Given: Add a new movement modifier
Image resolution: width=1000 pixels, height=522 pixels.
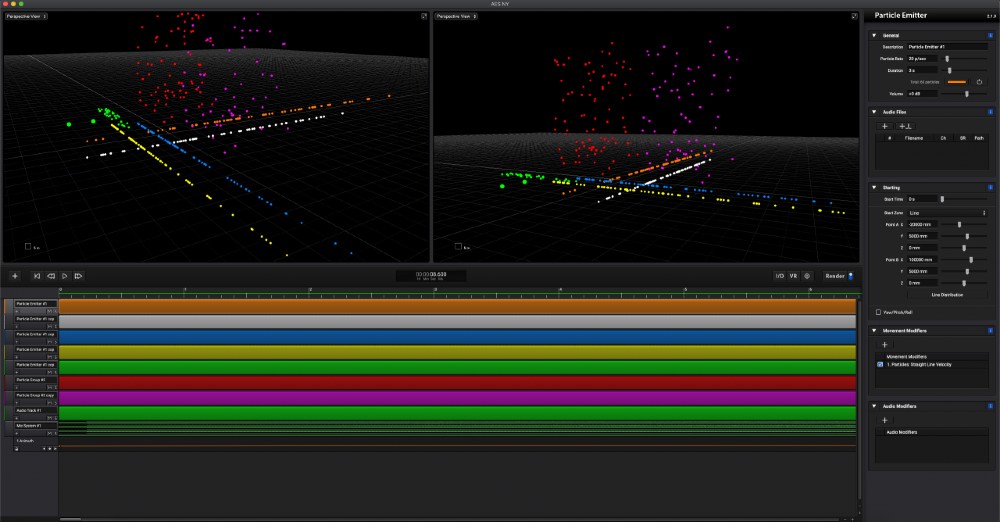Looking at the screenshot, I should (884, 344).
